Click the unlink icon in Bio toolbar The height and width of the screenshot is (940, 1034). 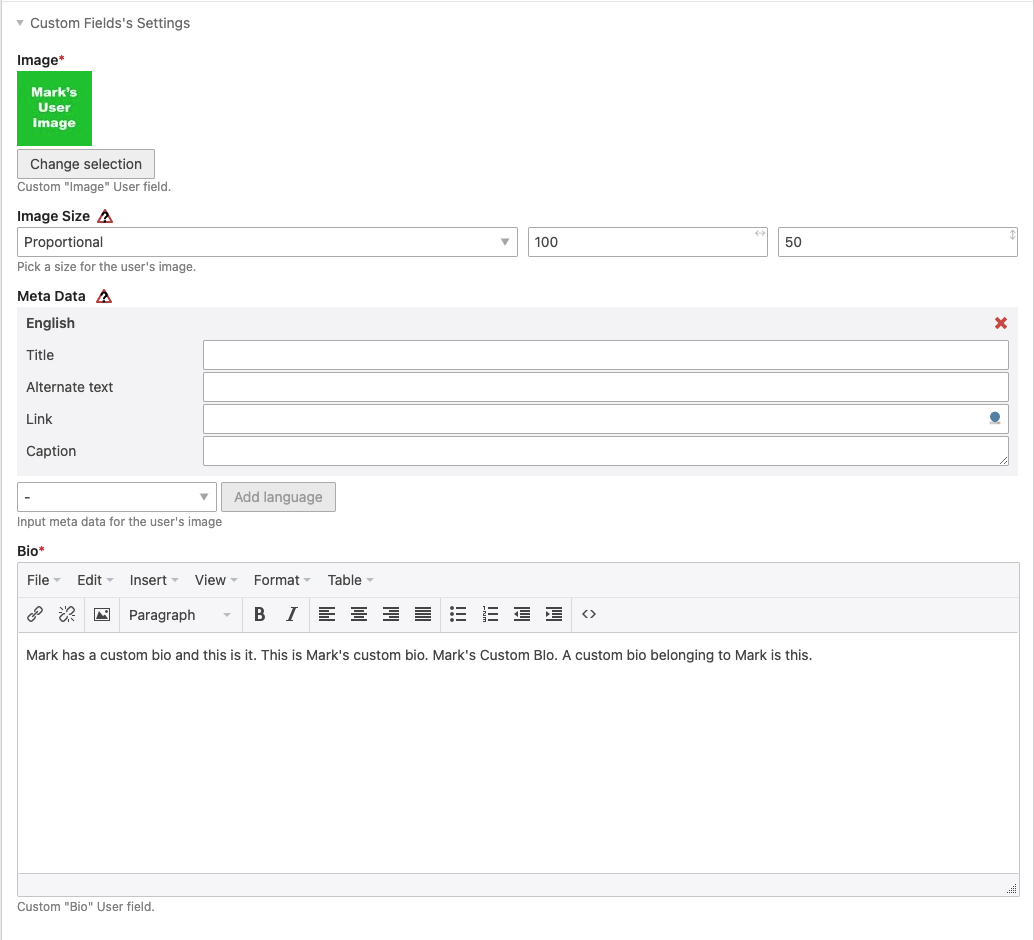pyautogui.click(x=67, y=615)
